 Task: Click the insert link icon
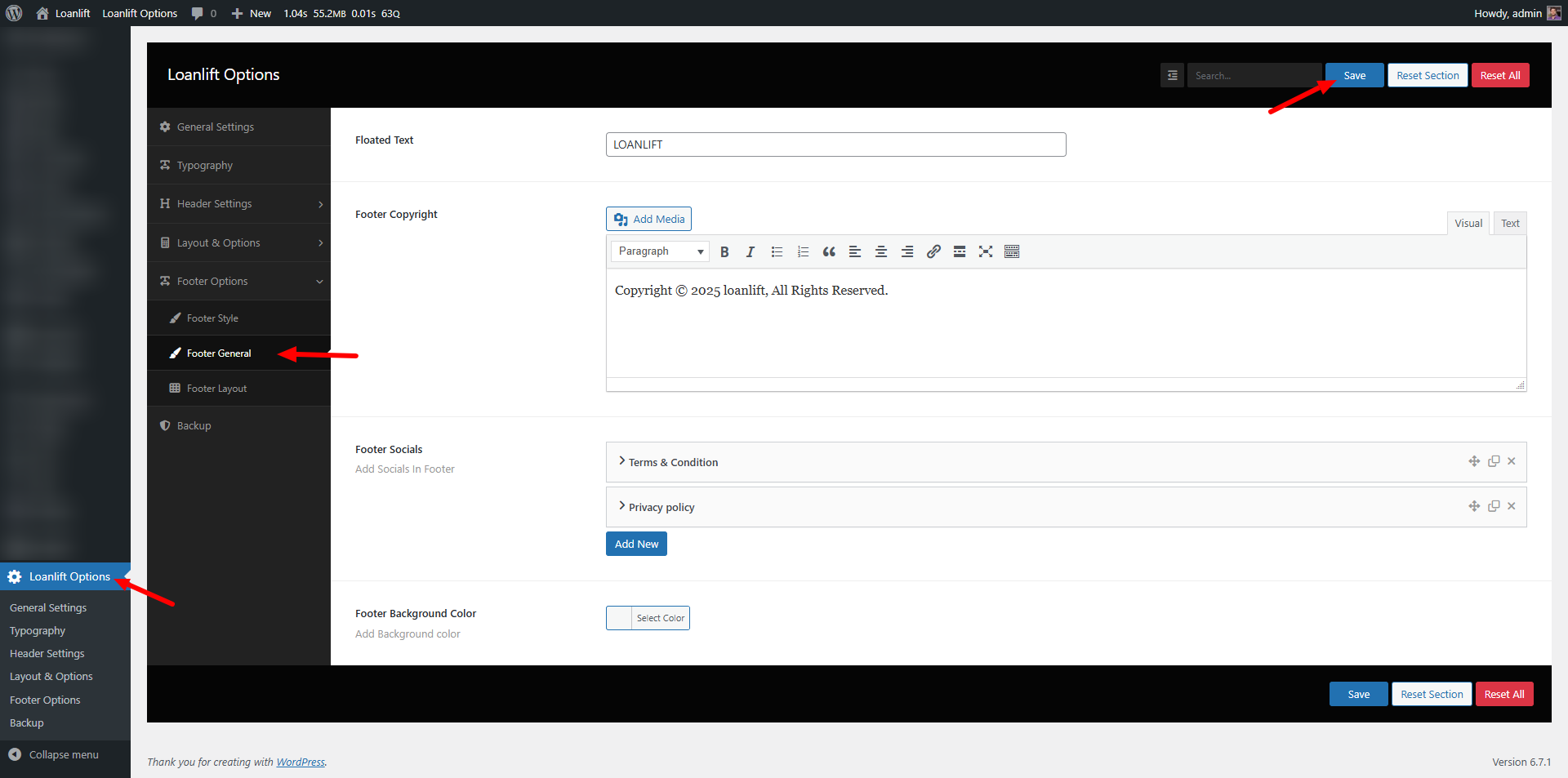pyautogui.click(x=933, y=251)
